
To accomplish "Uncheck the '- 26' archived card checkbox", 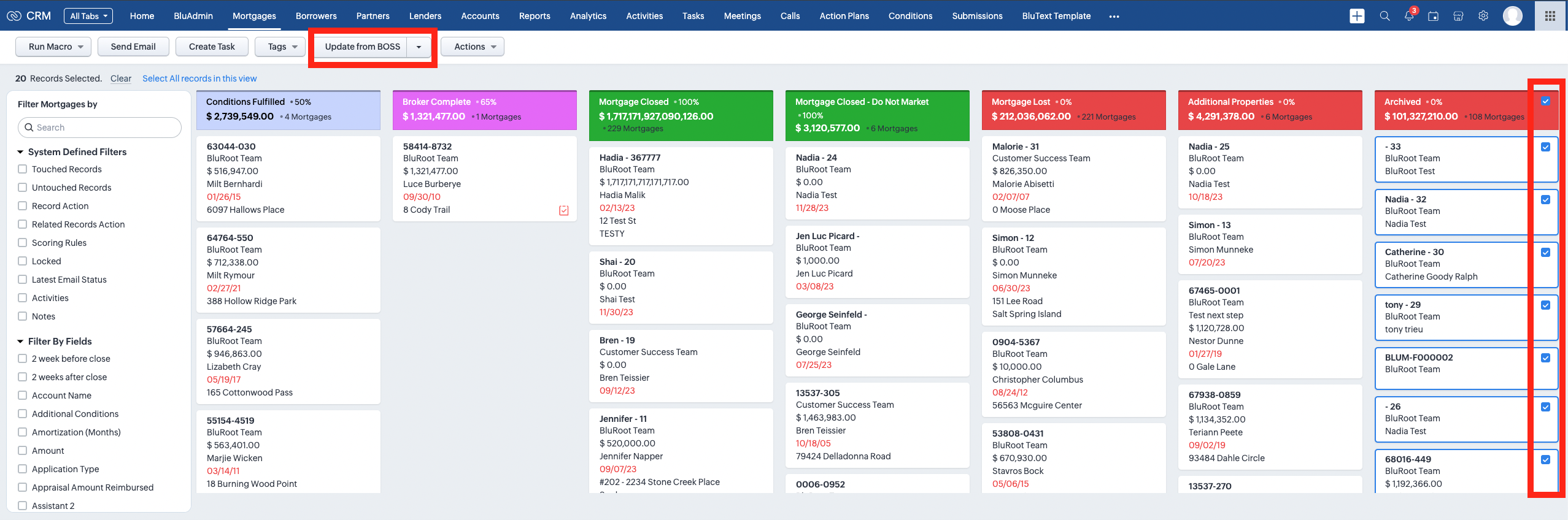I will click(1545, 407).
